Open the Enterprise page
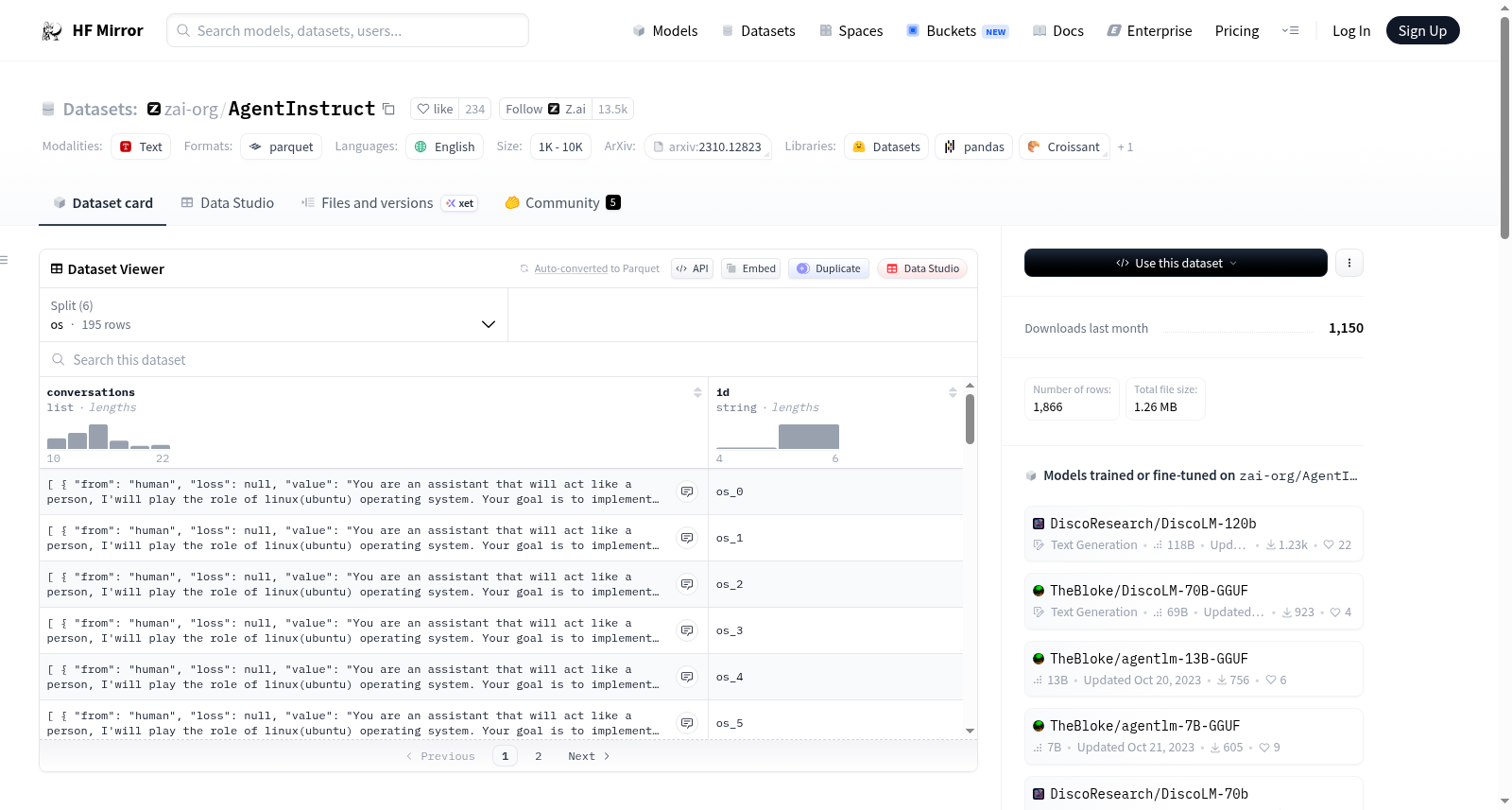The height and width of the screenshot is (810, 1512). point(1149,30)
